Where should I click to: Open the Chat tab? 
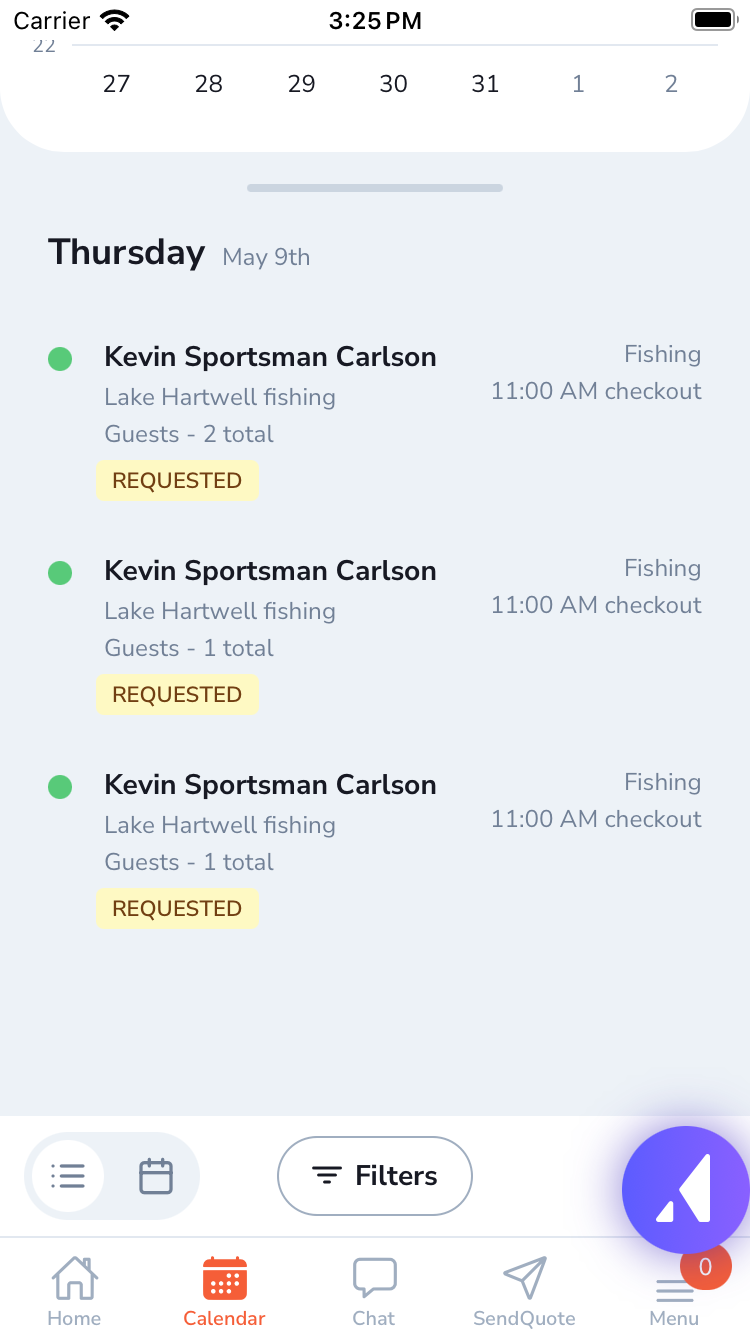tap(374, 1291)
